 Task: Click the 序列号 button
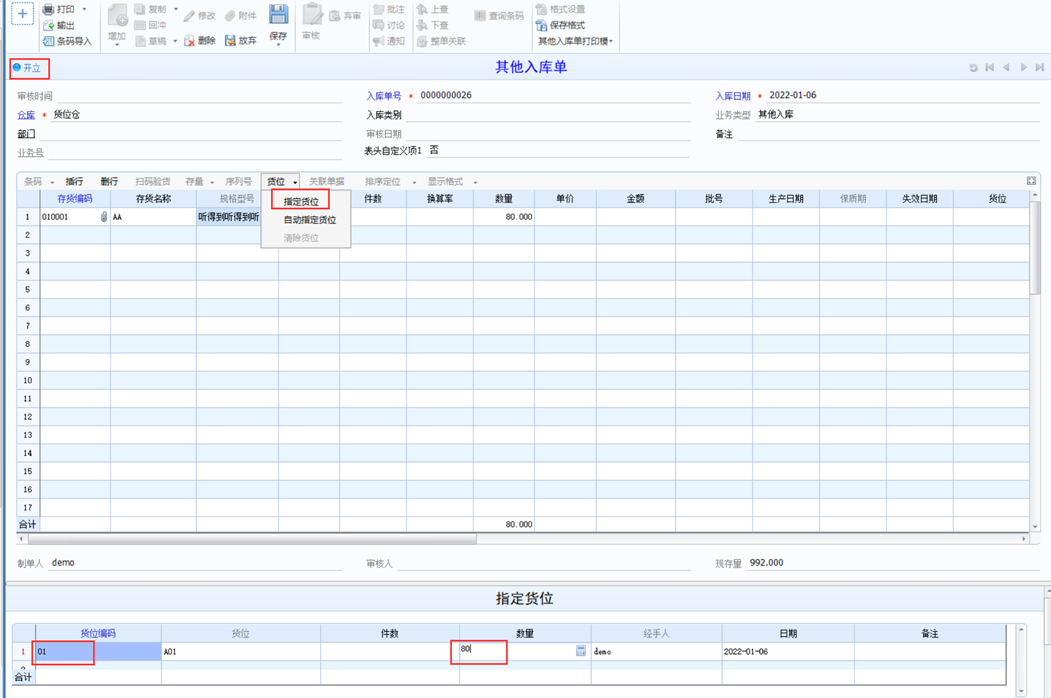(x=239, y=182)
